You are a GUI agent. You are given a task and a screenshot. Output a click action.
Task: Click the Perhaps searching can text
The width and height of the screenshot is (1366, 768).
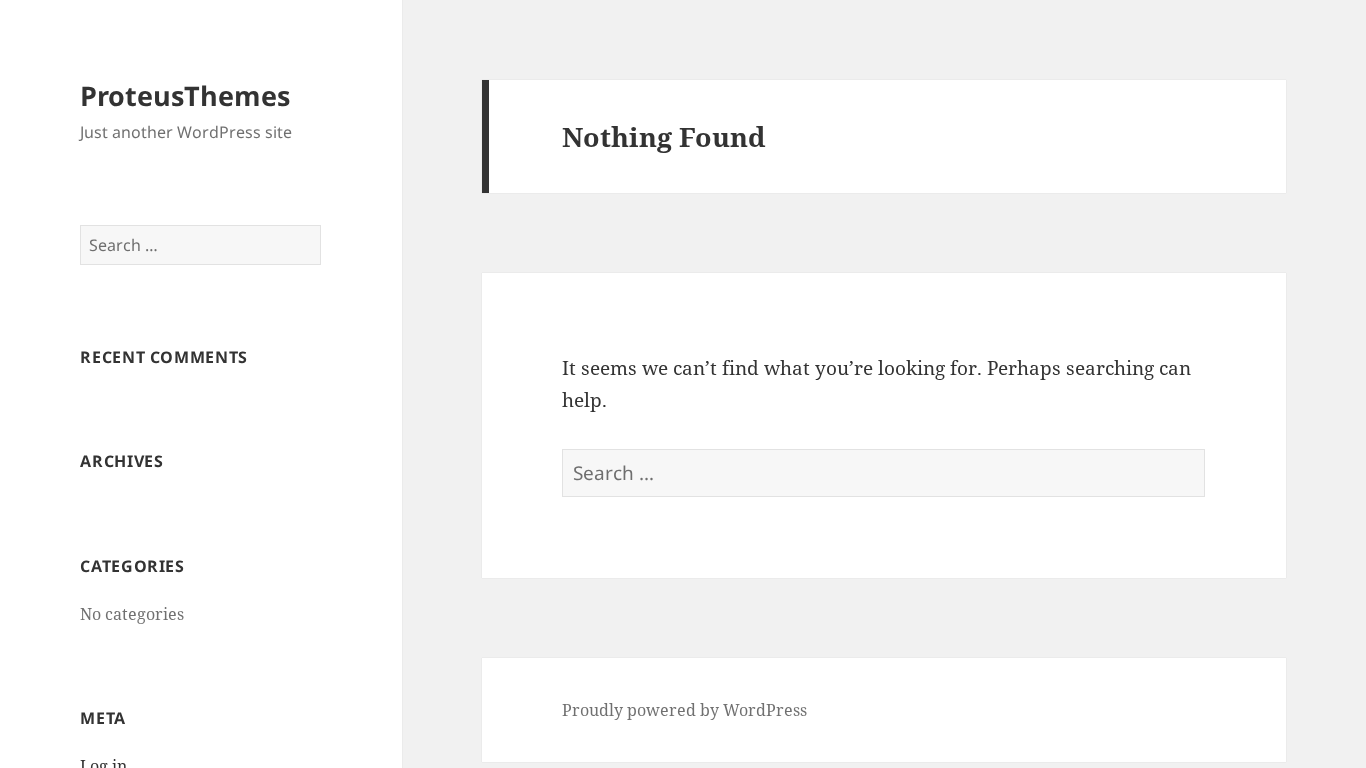pos(1088,368)
